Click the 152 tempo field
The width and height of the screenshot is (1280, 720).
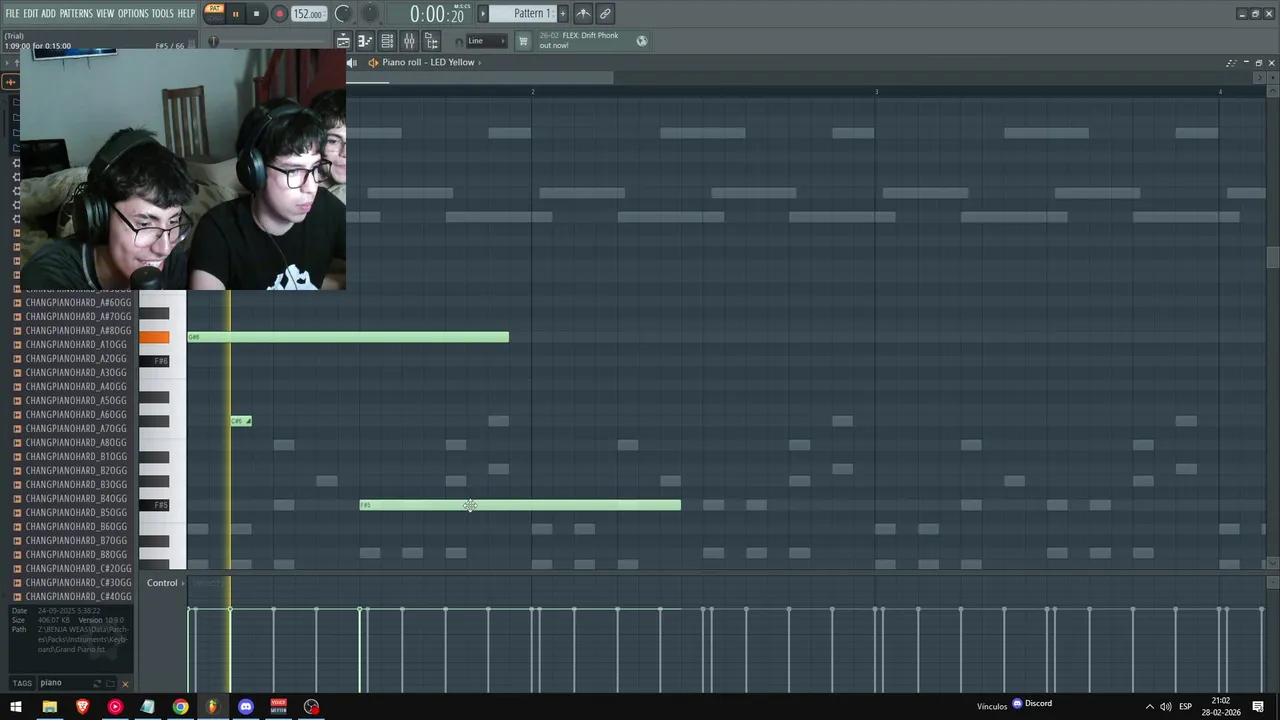pyautogui.click(x=308, y=14)
